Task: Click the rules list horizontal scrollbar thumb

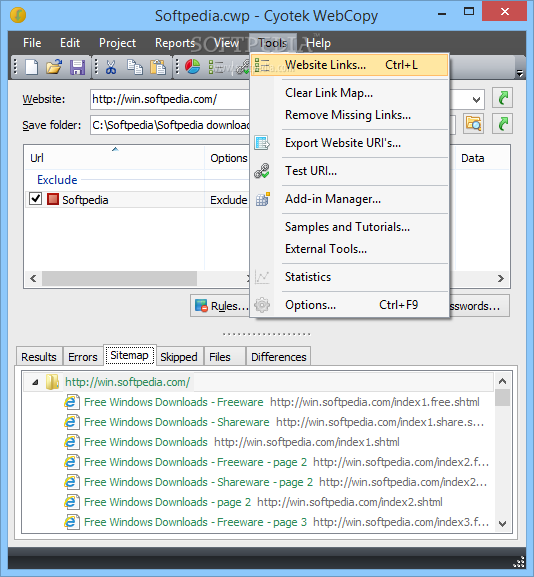Action: 119,278
